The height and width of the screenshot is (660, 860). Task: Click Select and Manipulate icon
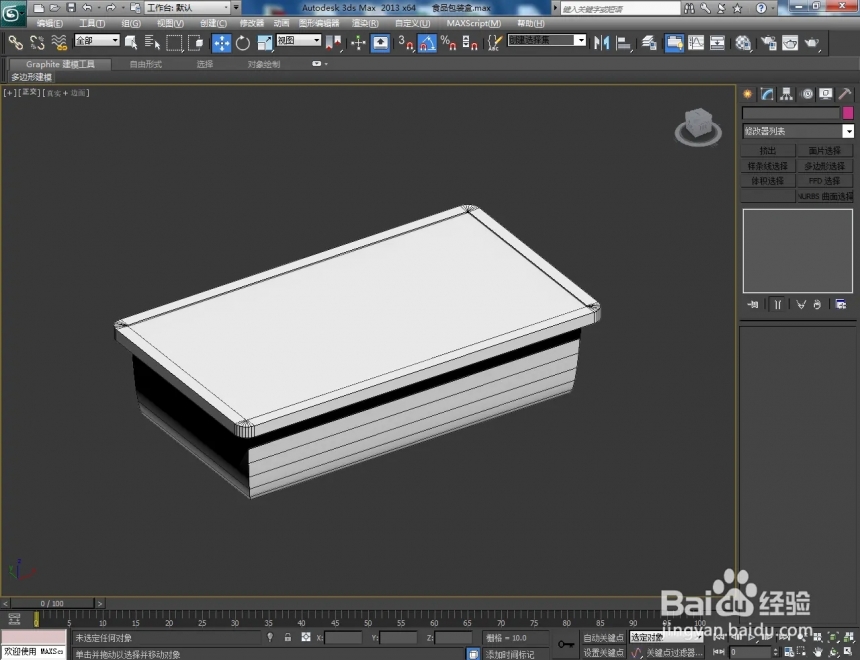(358, 43)
